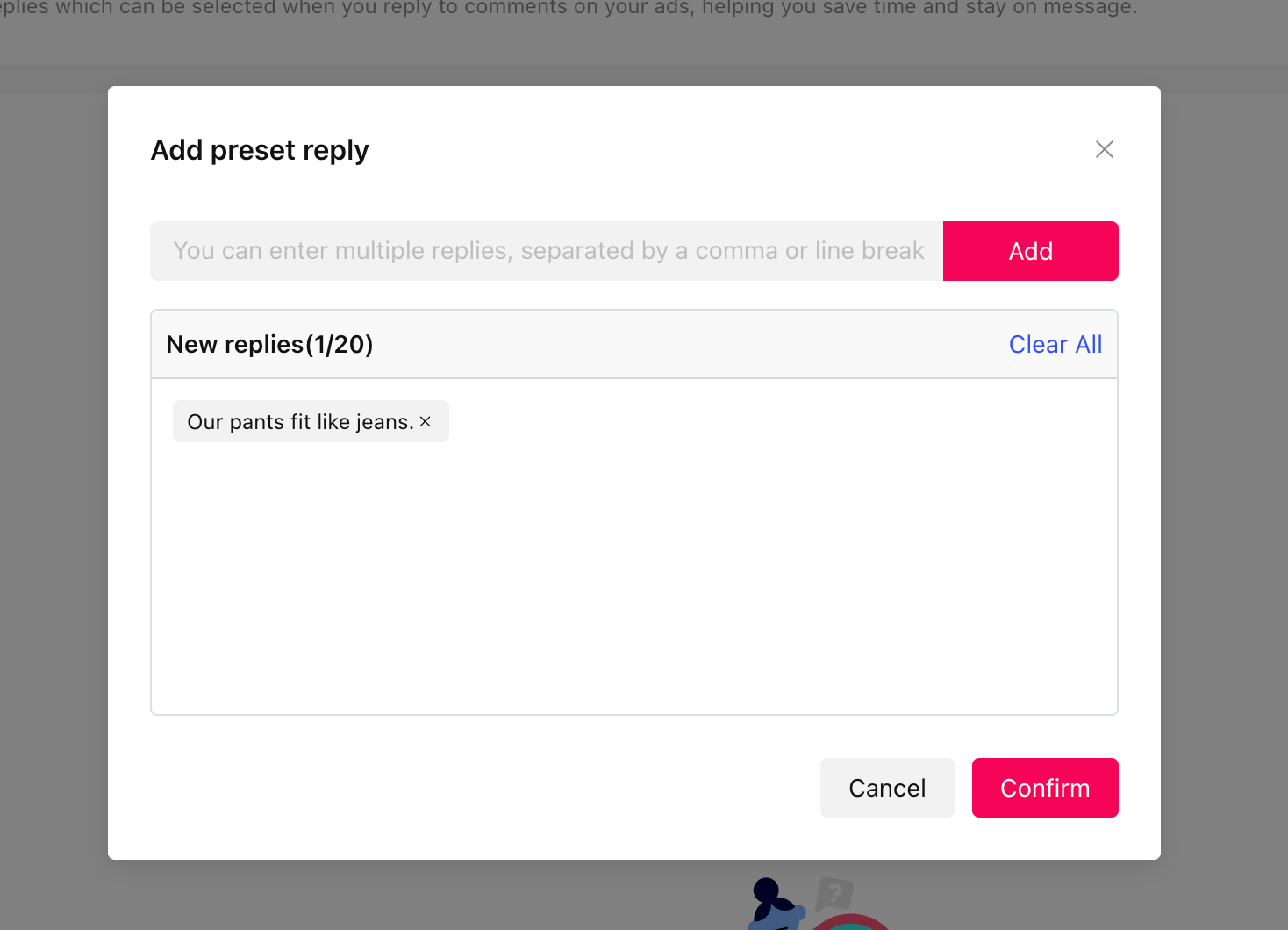The image size is (1288, 930).
Task: Focus the multiple replies text input
Action: pos(547,251)
